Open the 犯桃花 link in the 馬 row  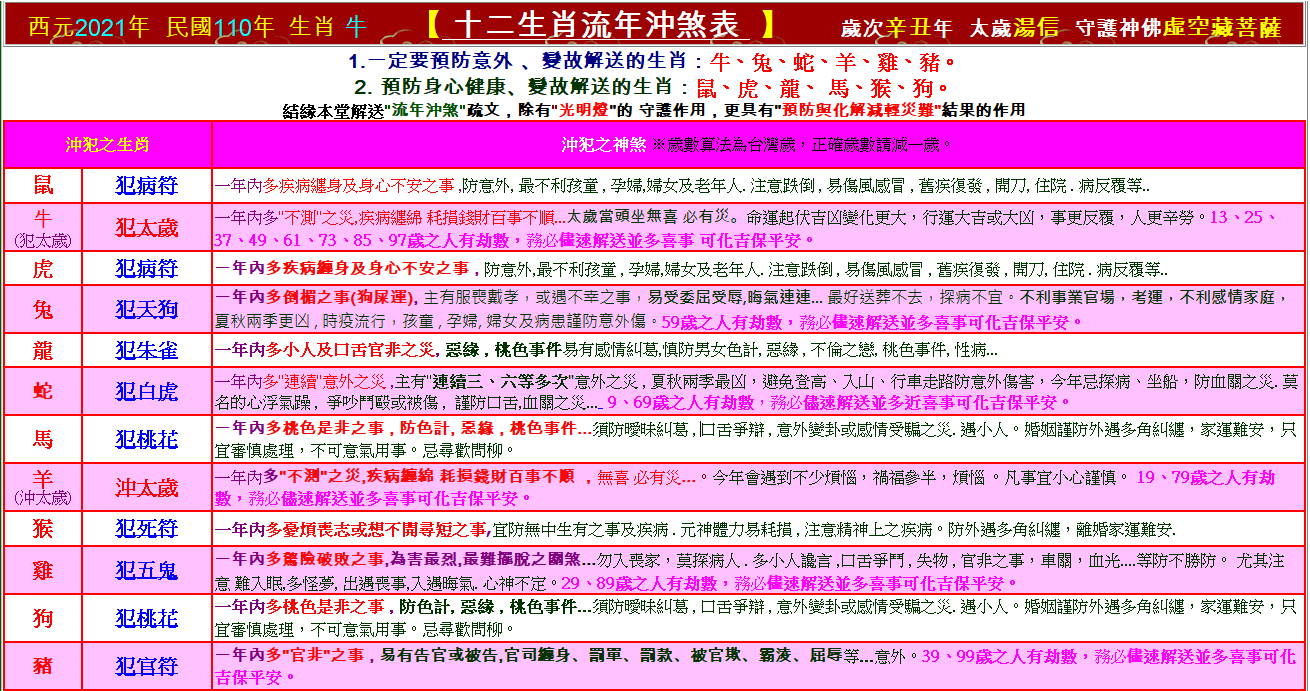[147, 440]
